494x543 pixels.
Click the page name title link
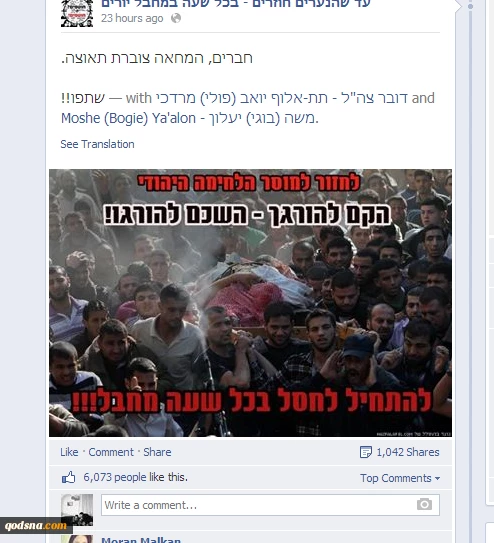click(x=235, y=3)
